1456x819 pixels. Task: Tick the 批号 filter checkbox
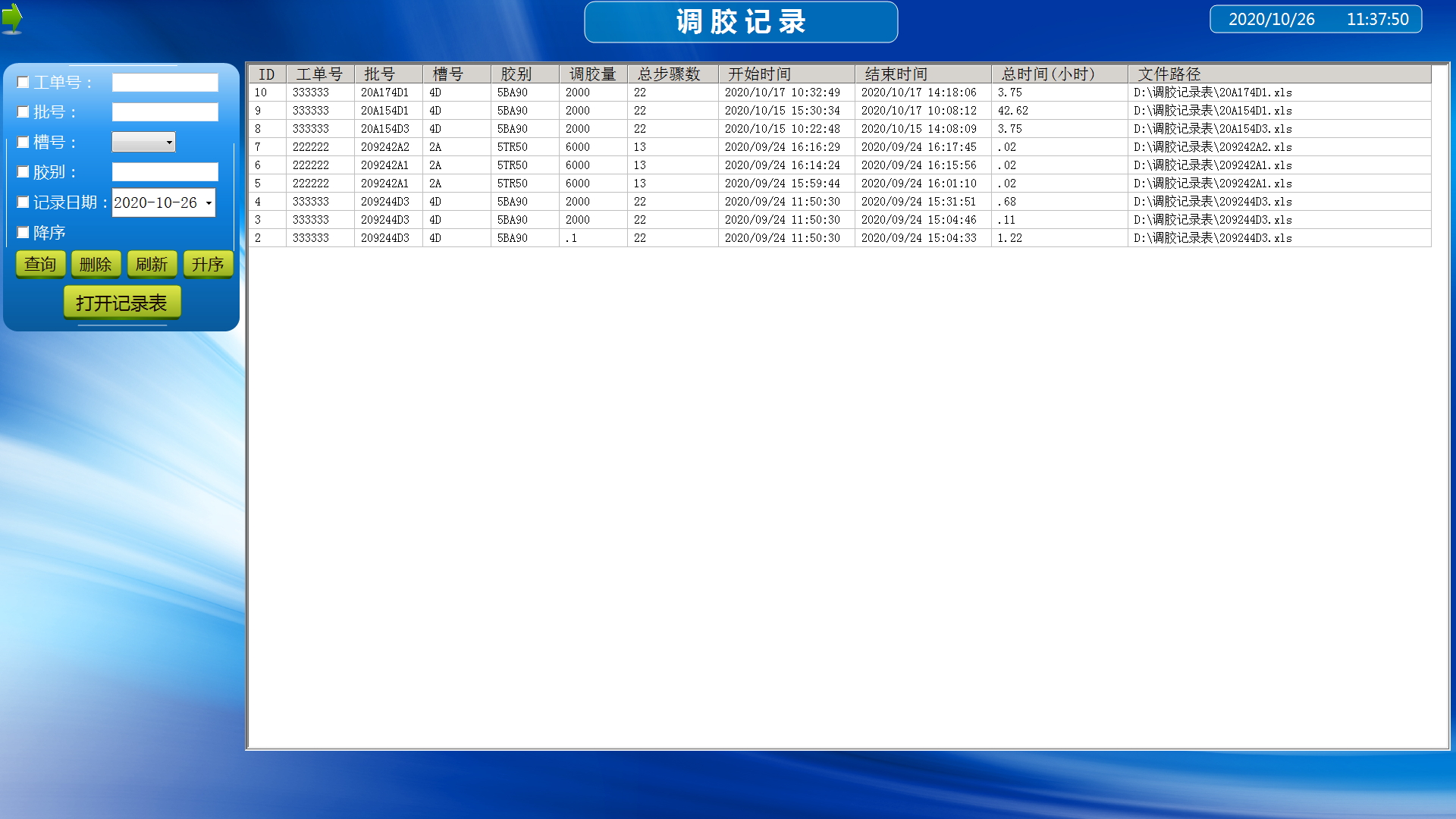(x=24, y=112)
